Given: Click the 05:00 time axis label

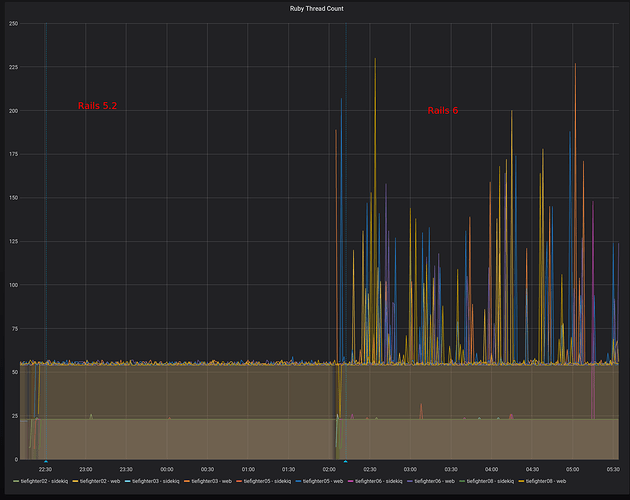Looking at the screenshot, I should (x=573, y=469).
